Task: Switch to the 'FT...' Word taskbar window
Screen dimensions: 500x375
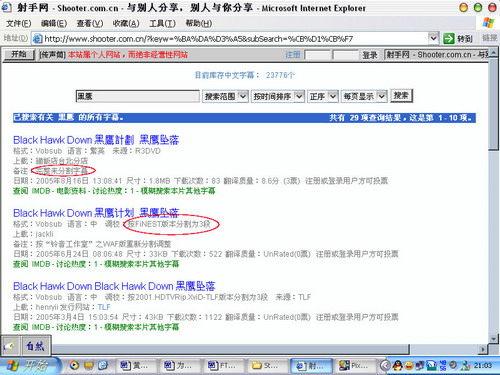Action: coord(223,366)
